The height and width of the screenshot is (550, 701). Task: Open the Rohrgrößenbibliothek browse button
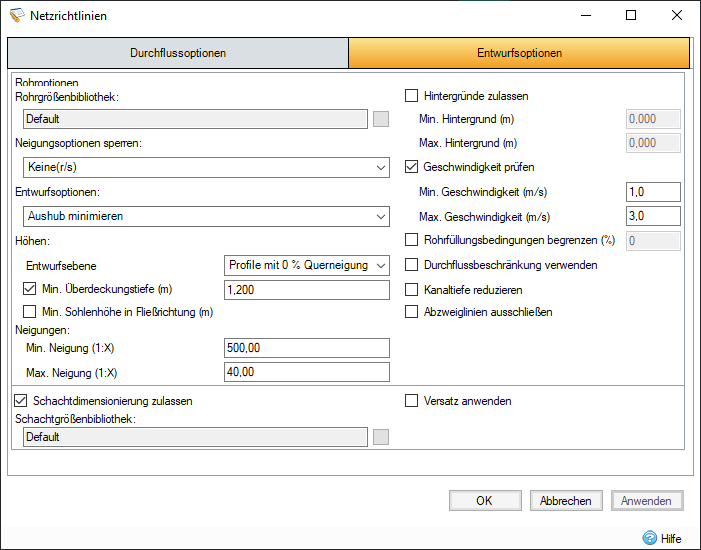380,119
